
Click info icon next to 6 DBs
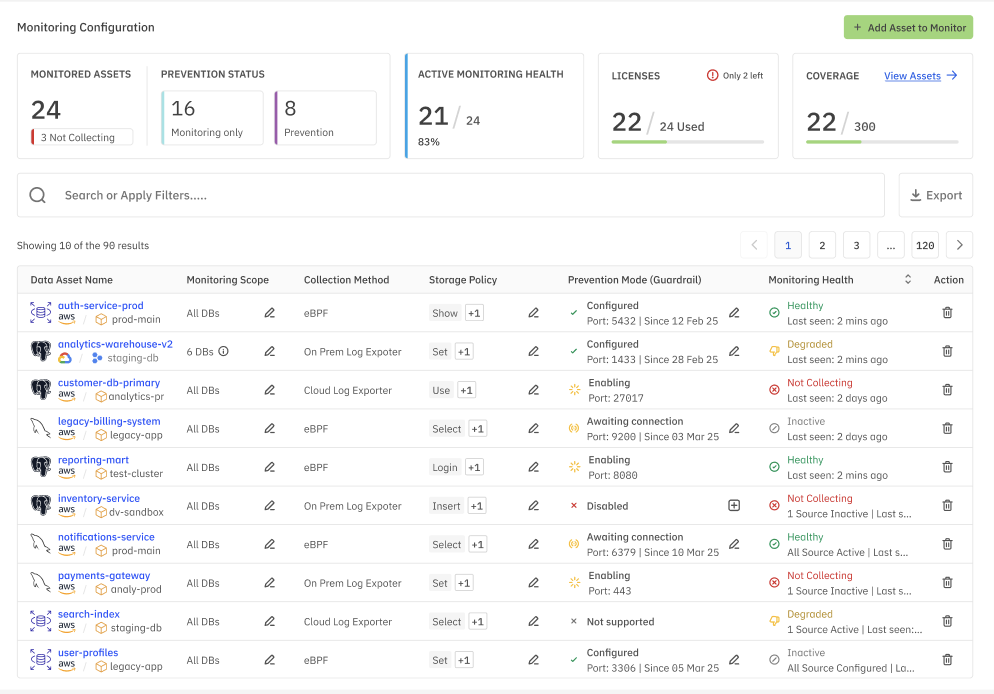(x=224, y=351)
